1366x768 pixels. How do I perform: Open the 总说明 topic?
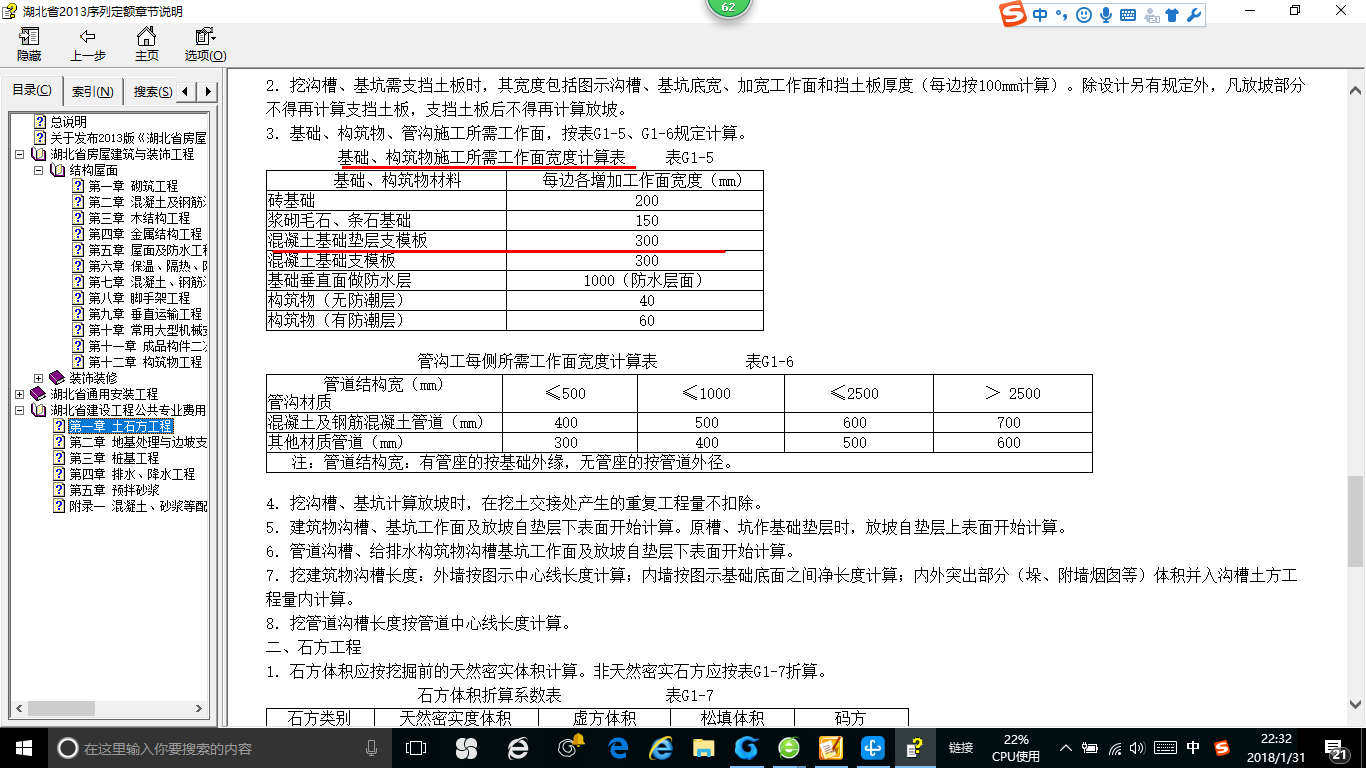[x=68, y=122]
